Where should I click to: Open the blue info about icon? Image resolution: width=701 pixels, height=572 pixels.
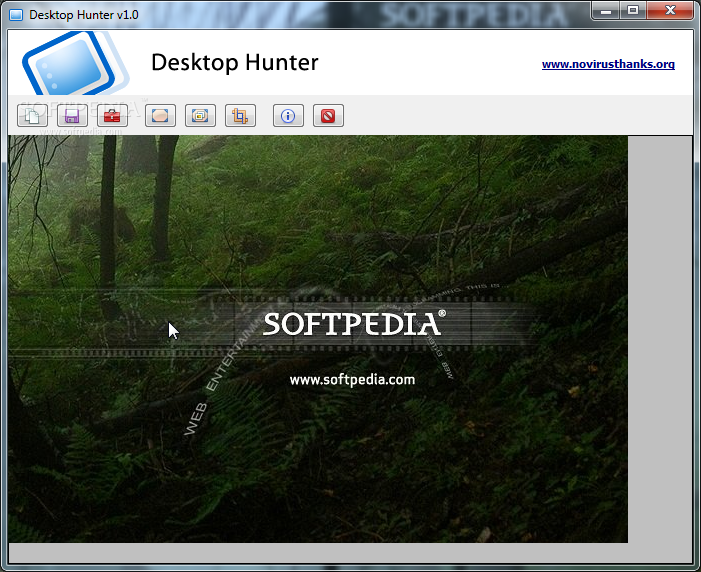[x=288, y=116]
